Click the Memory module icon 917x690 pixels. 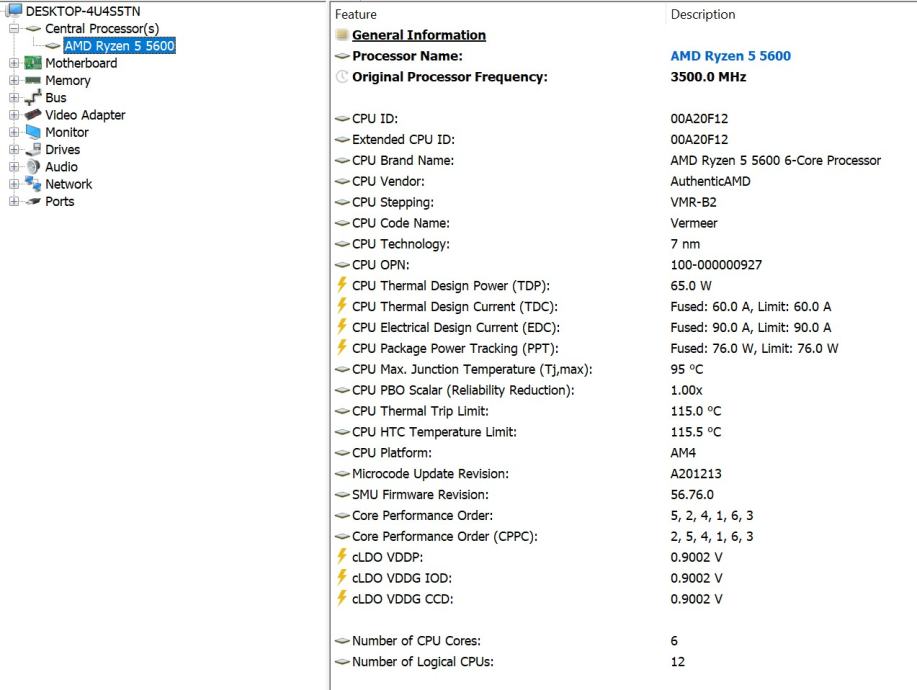(32, 80)
